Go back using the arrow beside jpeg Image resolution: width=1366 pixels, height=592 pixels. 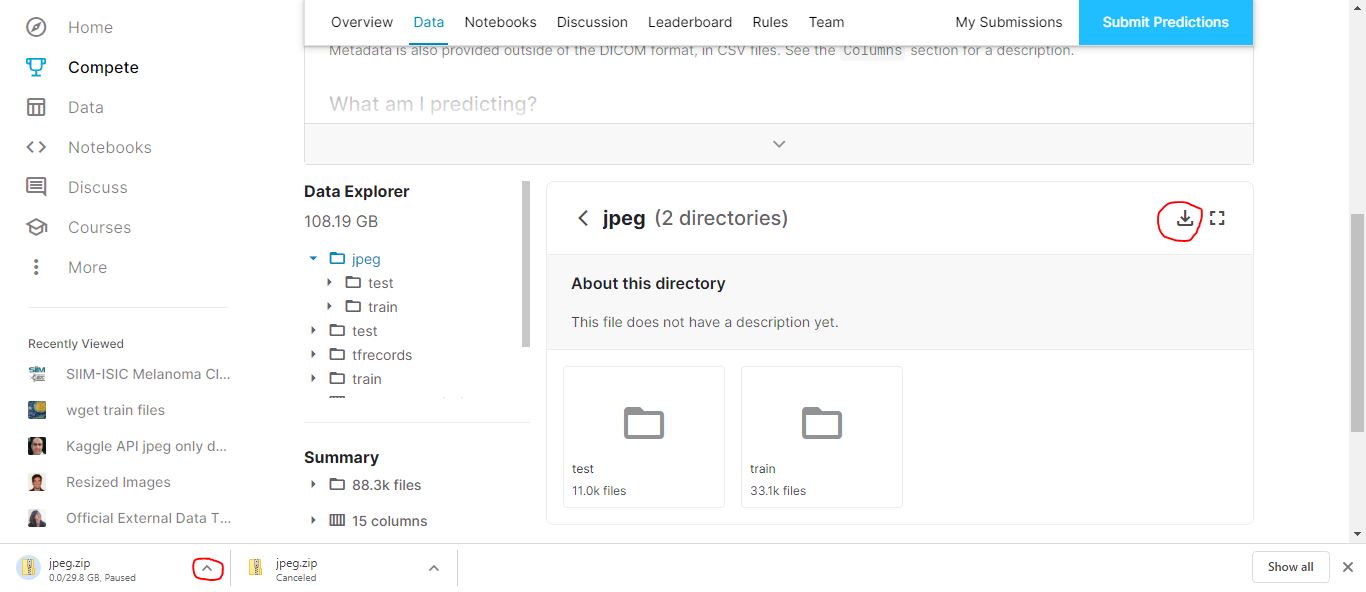click(583, 218)
